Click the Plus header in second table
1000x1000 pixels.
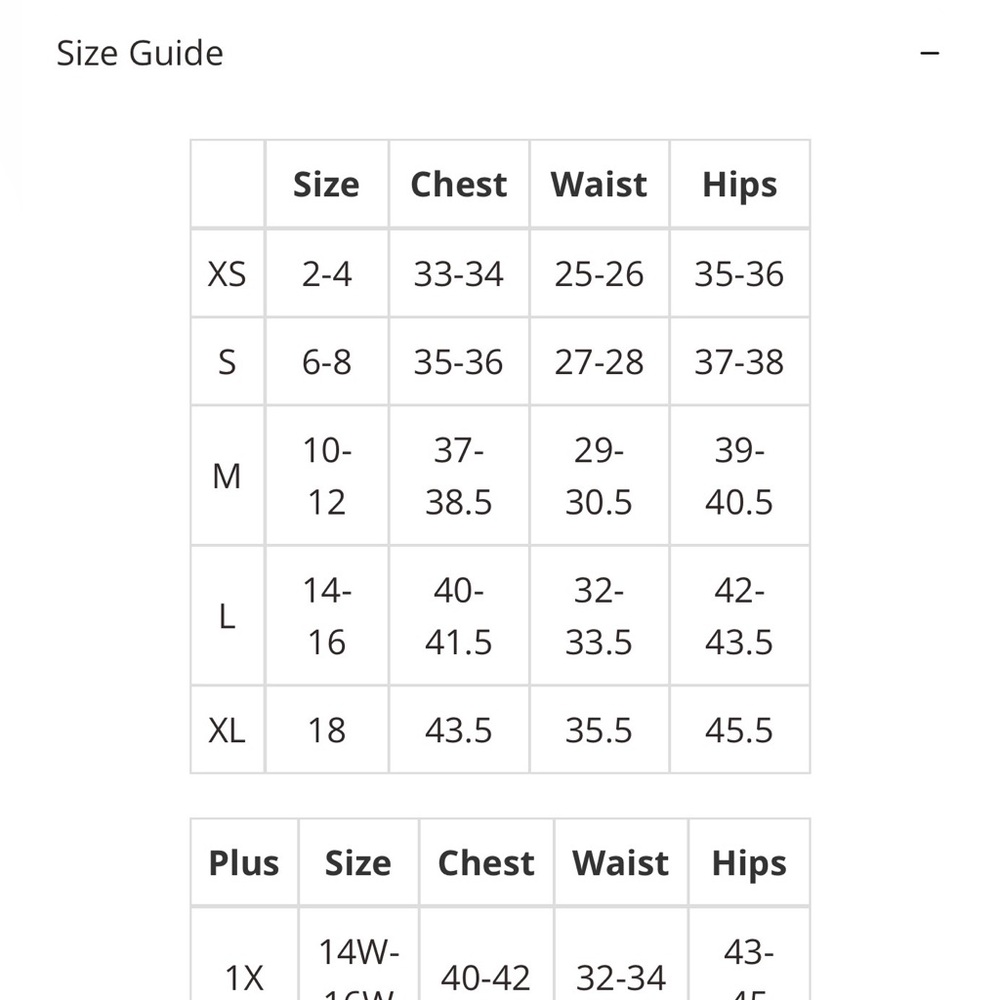(x=244, y=863)
